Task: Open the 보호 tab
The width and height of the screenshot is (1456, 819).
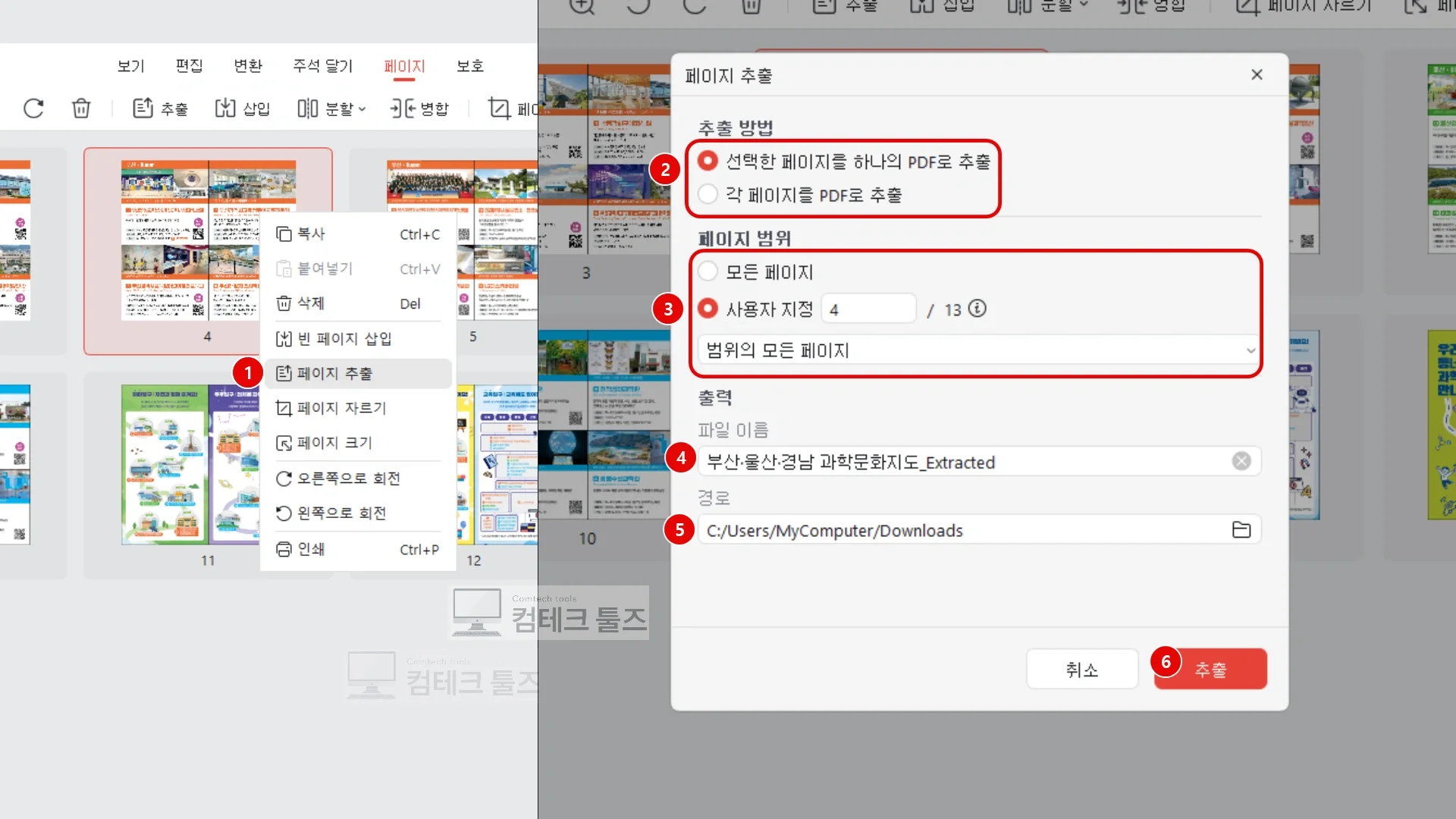Action: (470, 66)
